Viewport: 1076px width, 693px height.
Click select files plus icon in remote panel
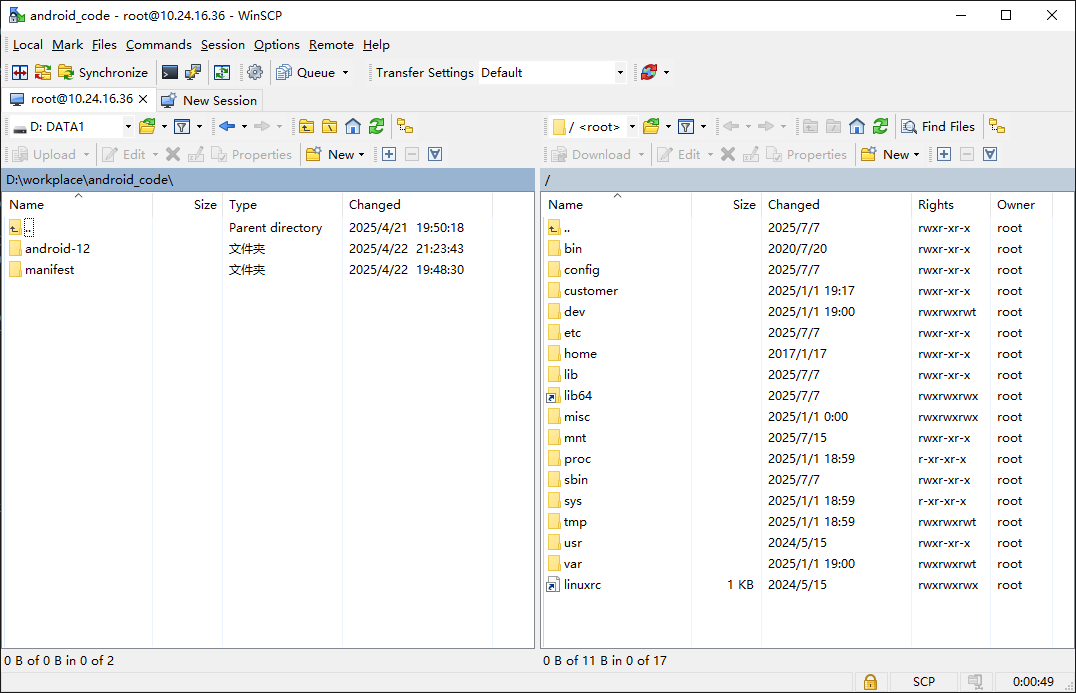click(x=943, y=154)
